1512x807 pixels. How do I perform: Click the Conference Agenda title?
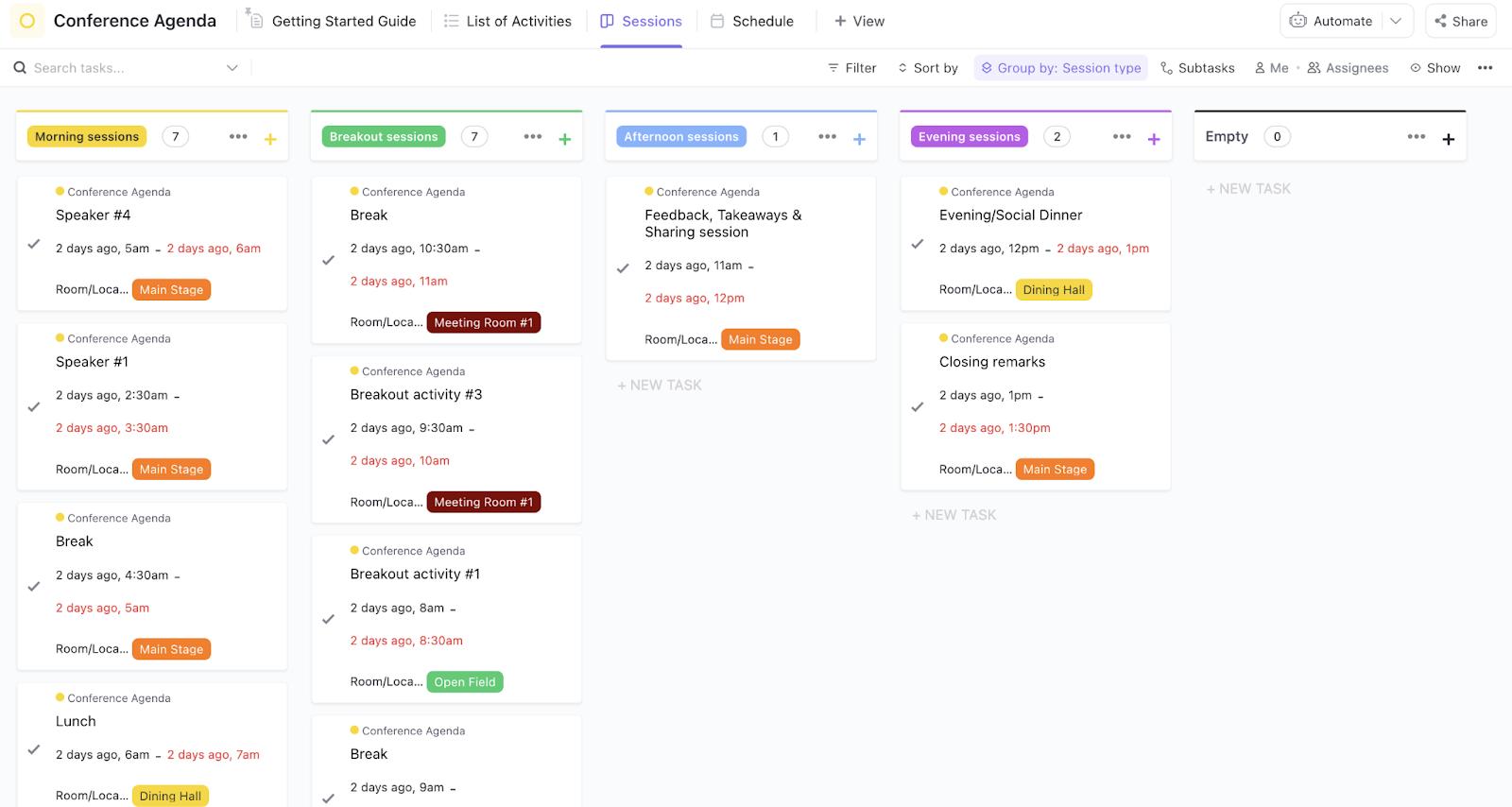(x=135, y=21)
